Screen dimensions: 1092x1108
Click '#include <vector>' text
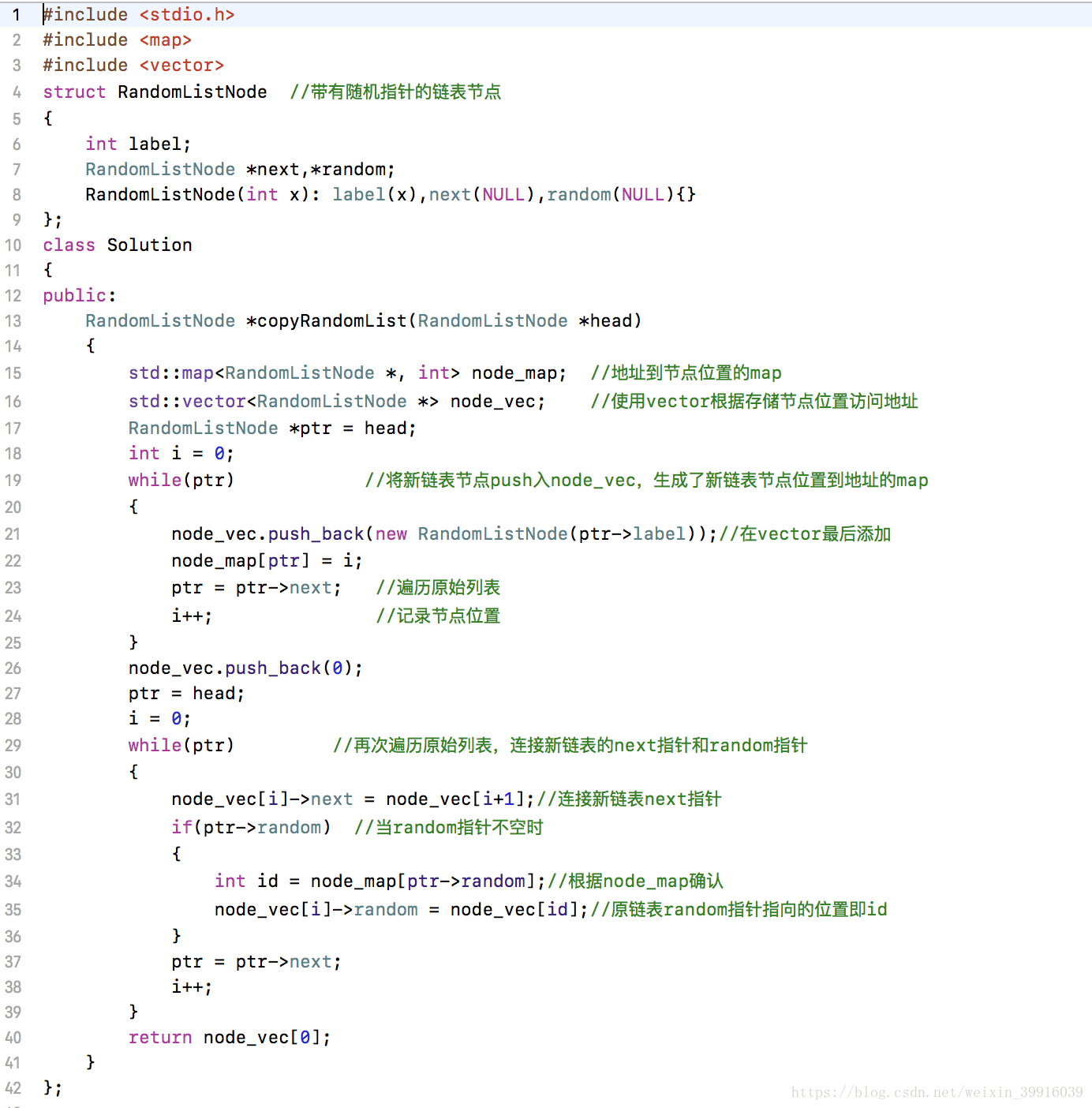133,66
